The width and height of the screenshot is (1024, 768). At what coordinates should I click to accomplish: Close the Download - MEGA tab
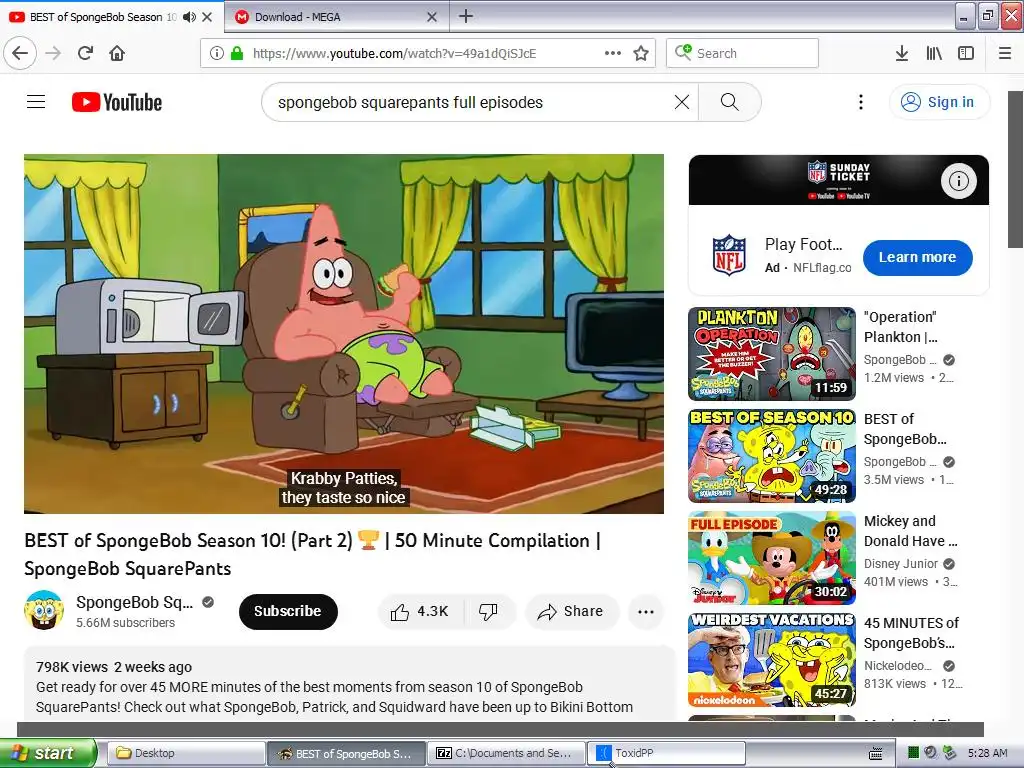tap(432, 17)
